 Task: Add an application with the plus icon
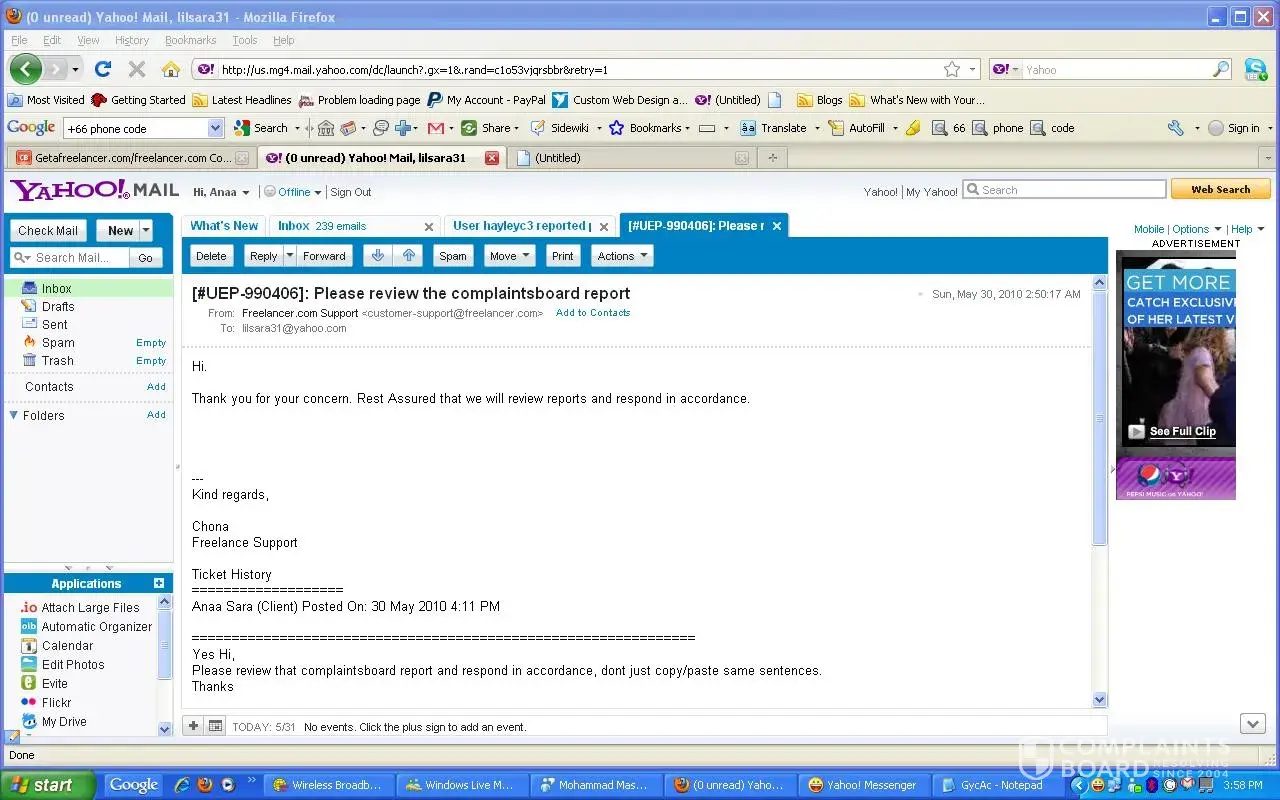[x=158, y=583]
